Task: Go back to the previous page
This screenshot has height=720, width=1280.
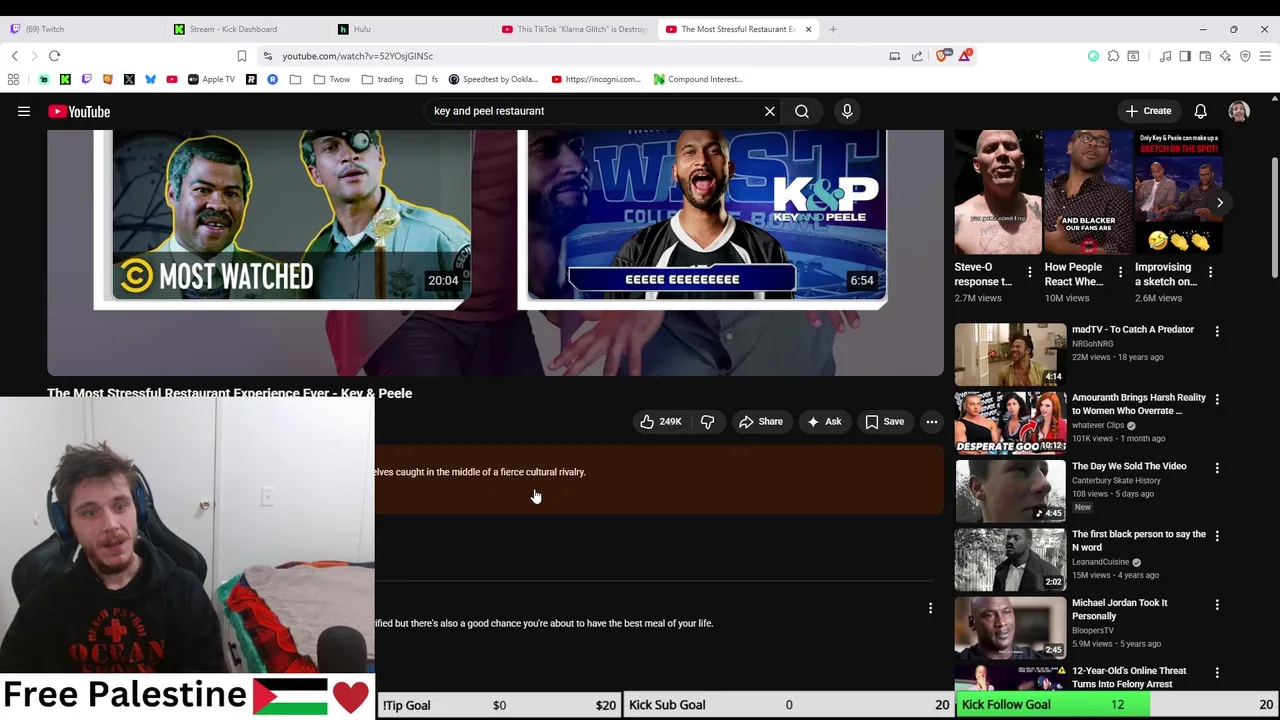Action: coord(15,56)
